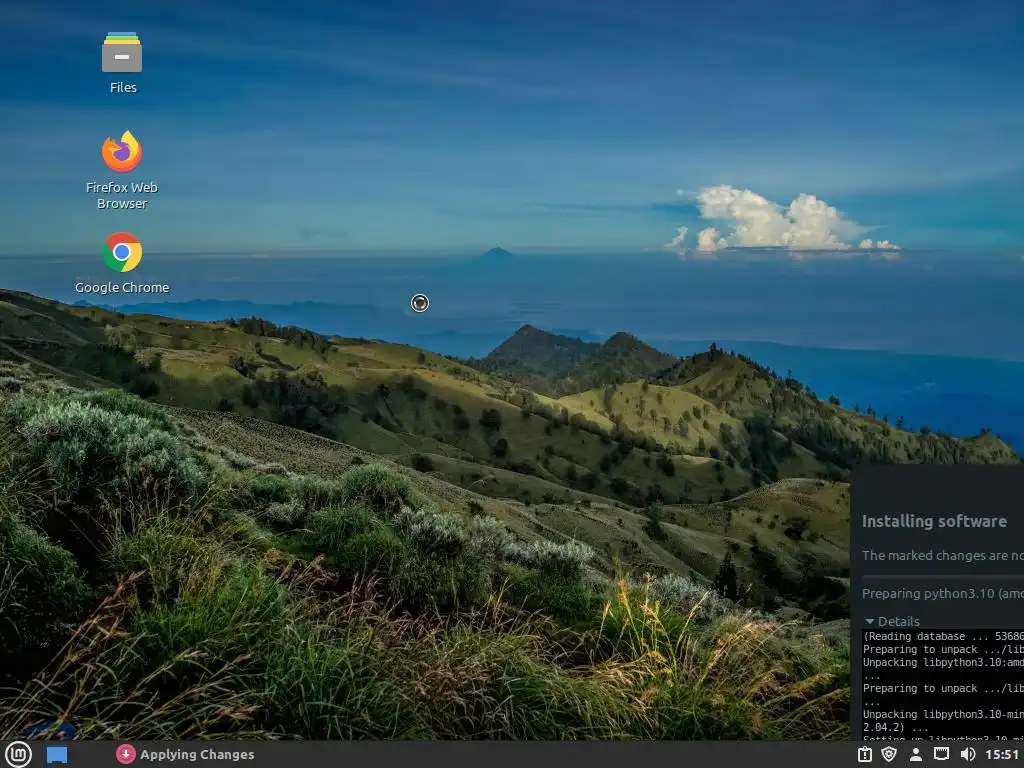Click the volume speaker tray icon
This screenshot has height=768, width=1024.
(968, 755)
